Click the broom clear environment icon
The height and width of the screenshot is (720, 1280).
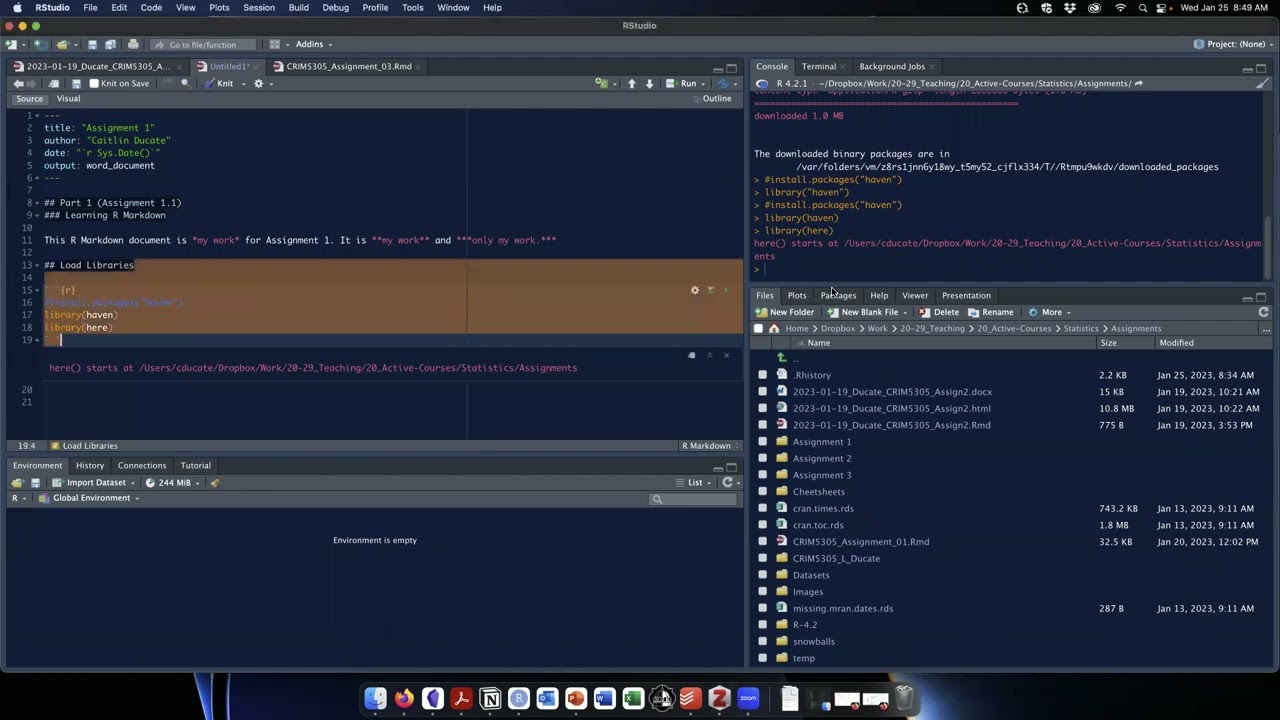(214, 482)
